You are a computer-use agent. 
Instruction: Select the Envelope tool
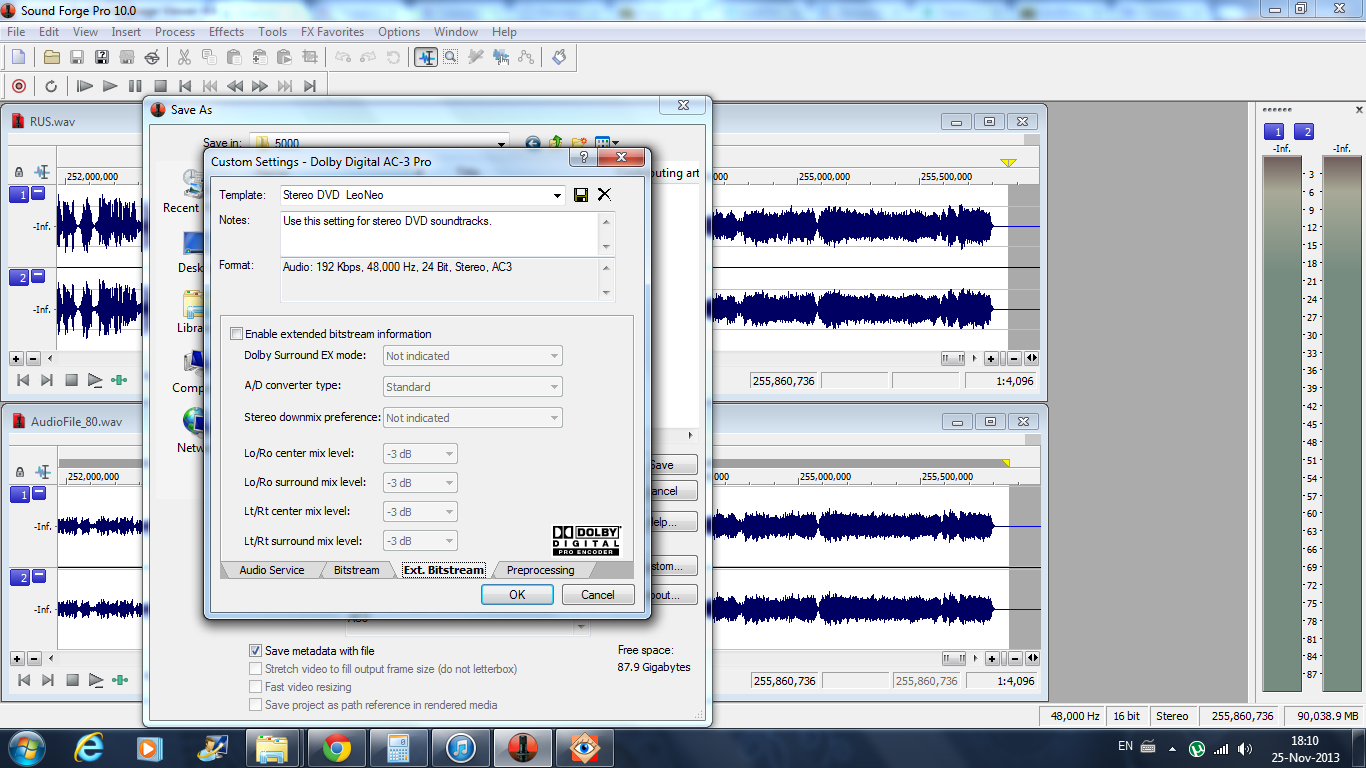[526, 57]
